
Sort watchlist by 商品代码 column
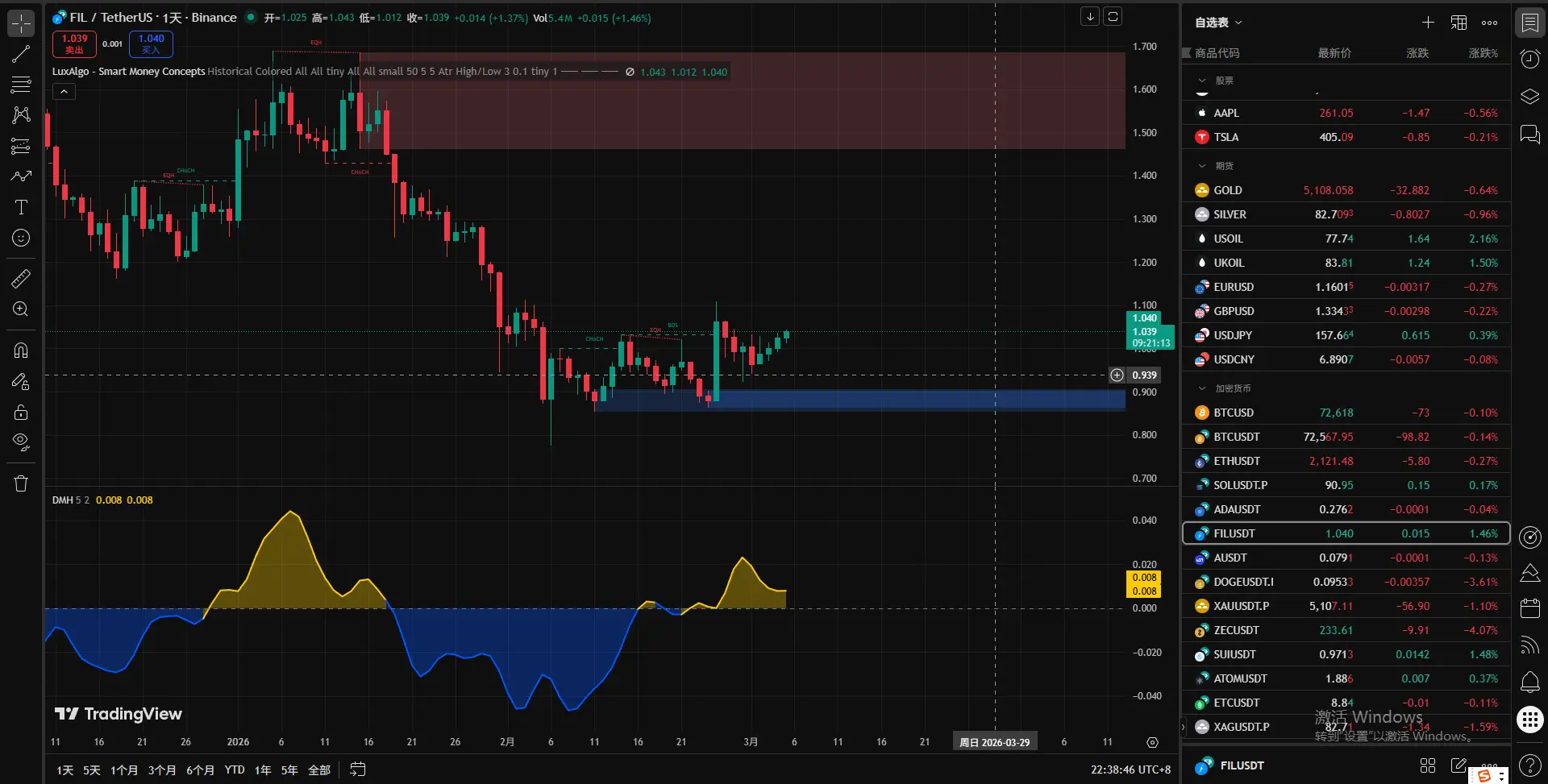point(1217,53)
